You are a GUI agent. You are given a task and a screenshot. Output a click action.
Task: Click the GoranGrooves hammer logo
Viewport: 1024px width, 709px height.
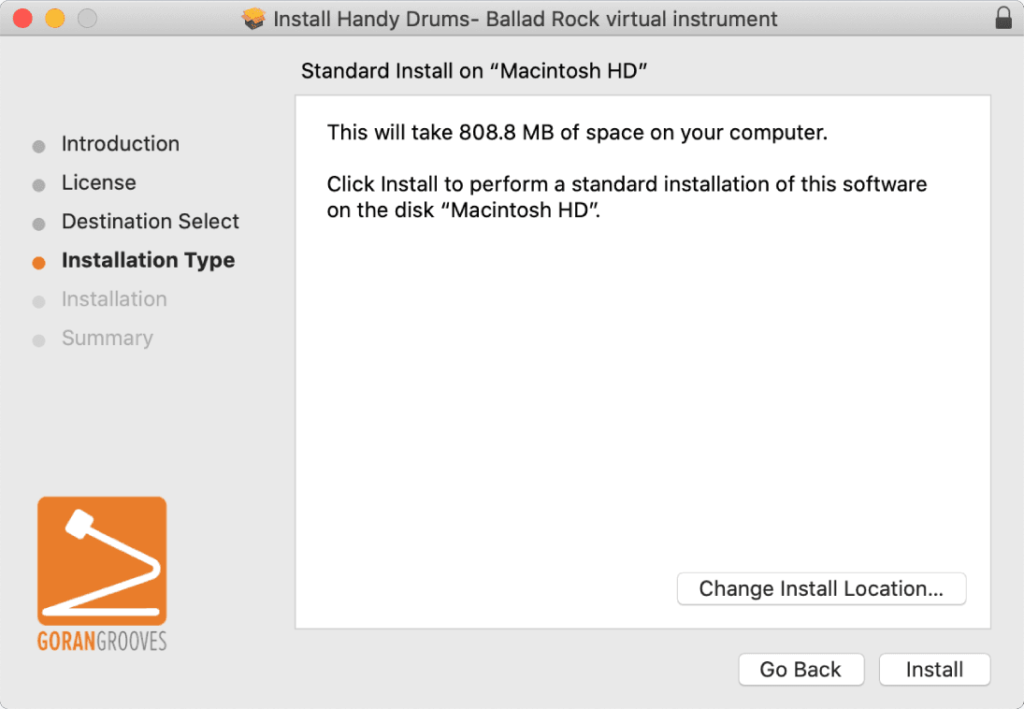[101, 560]
